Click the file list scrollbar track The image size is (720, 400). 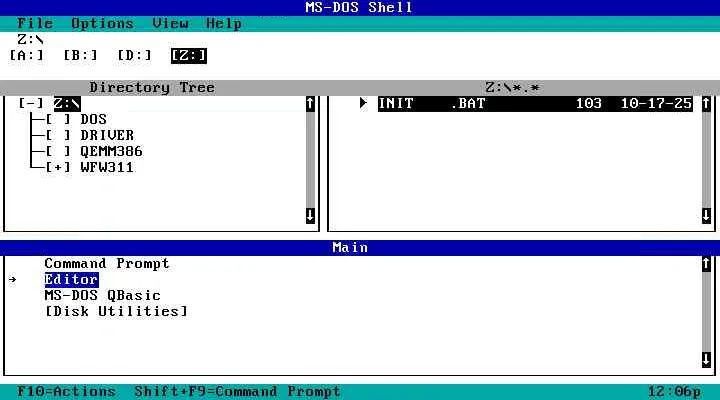[706, 160]
